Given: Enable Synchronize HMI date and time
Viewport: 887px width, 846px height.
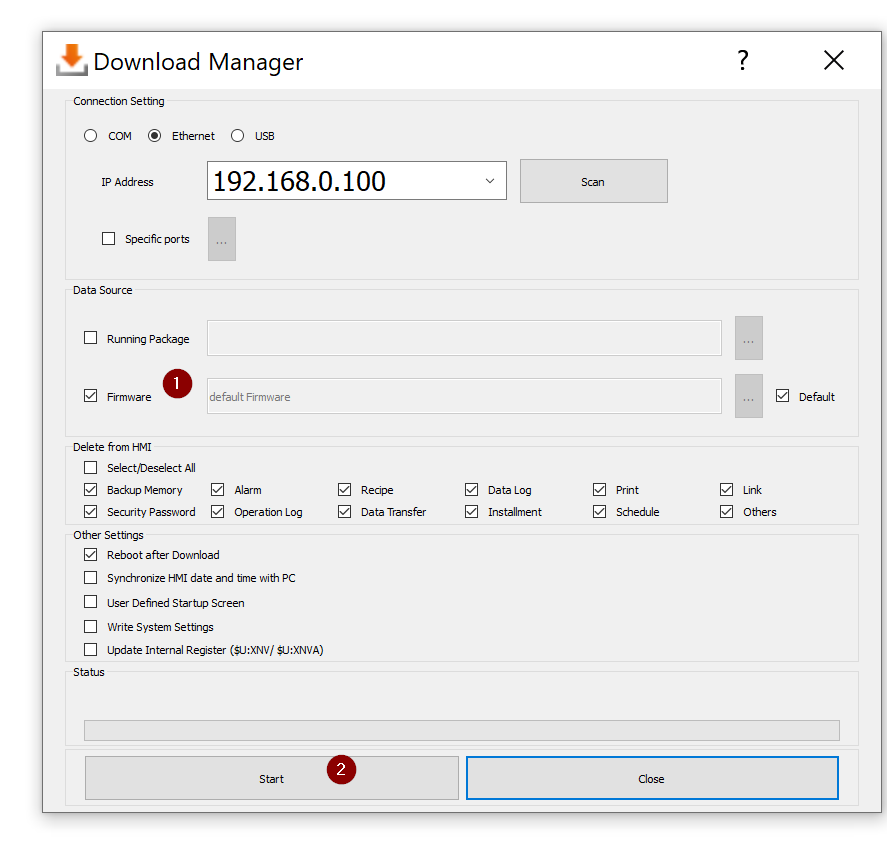Looking at the screenshot, I should [91, 578].
